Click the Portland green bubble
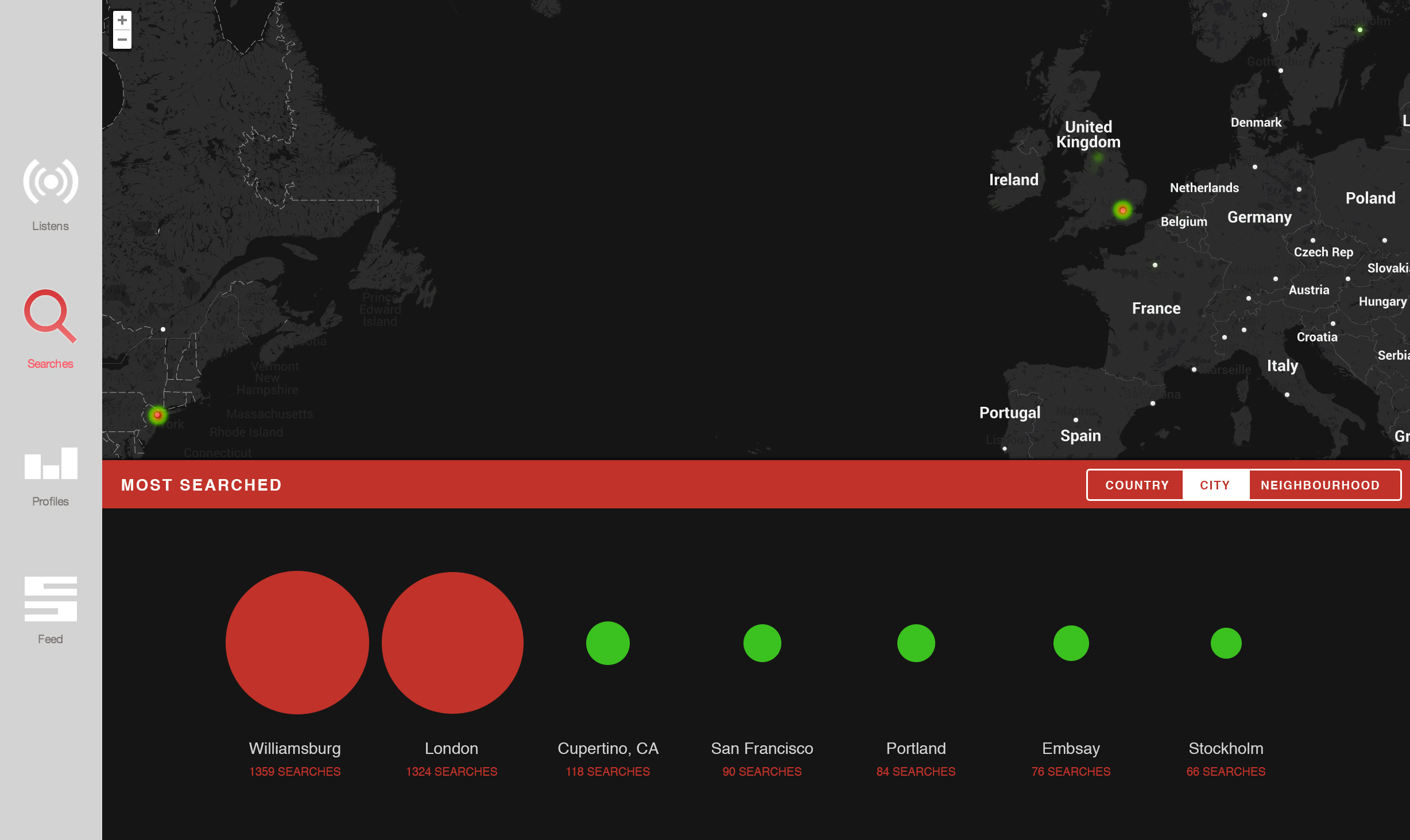This screenshot has width=1410, height=840. point(916,643)
